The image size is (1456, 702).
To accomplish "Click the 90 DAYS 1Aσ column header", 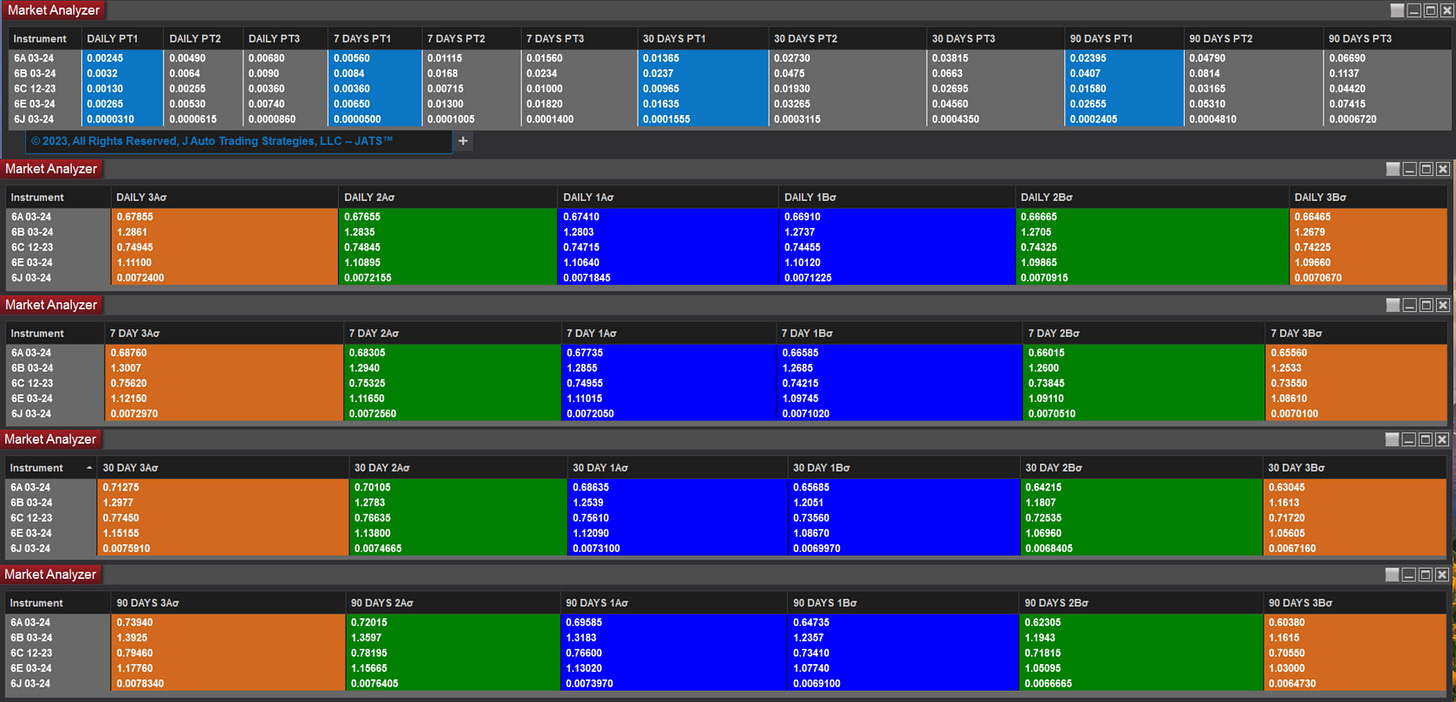I will tap(673, 603).
